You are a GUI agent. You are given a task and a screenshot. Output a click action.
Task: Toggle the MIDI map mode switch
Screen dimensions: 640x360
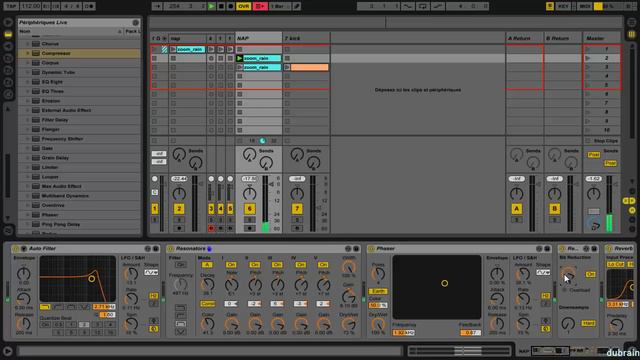[584, 6]
